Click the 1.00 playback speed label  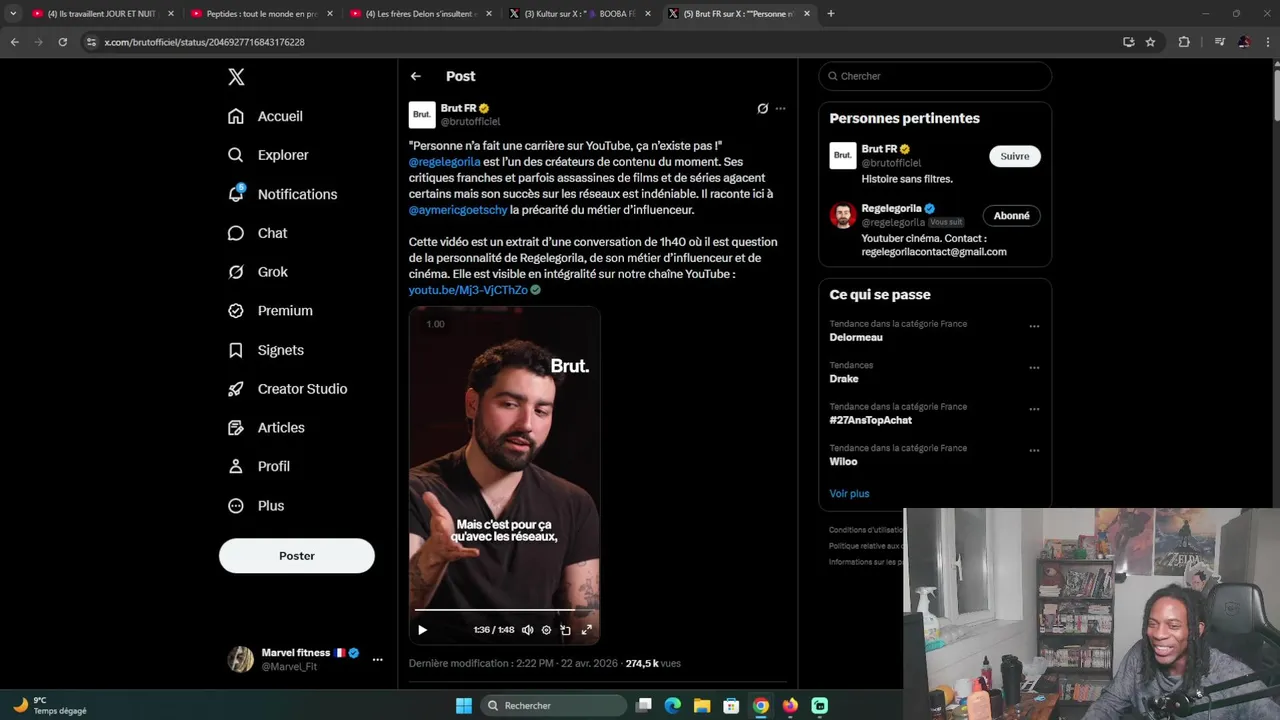pyautogui.click(x=435, y=324)
